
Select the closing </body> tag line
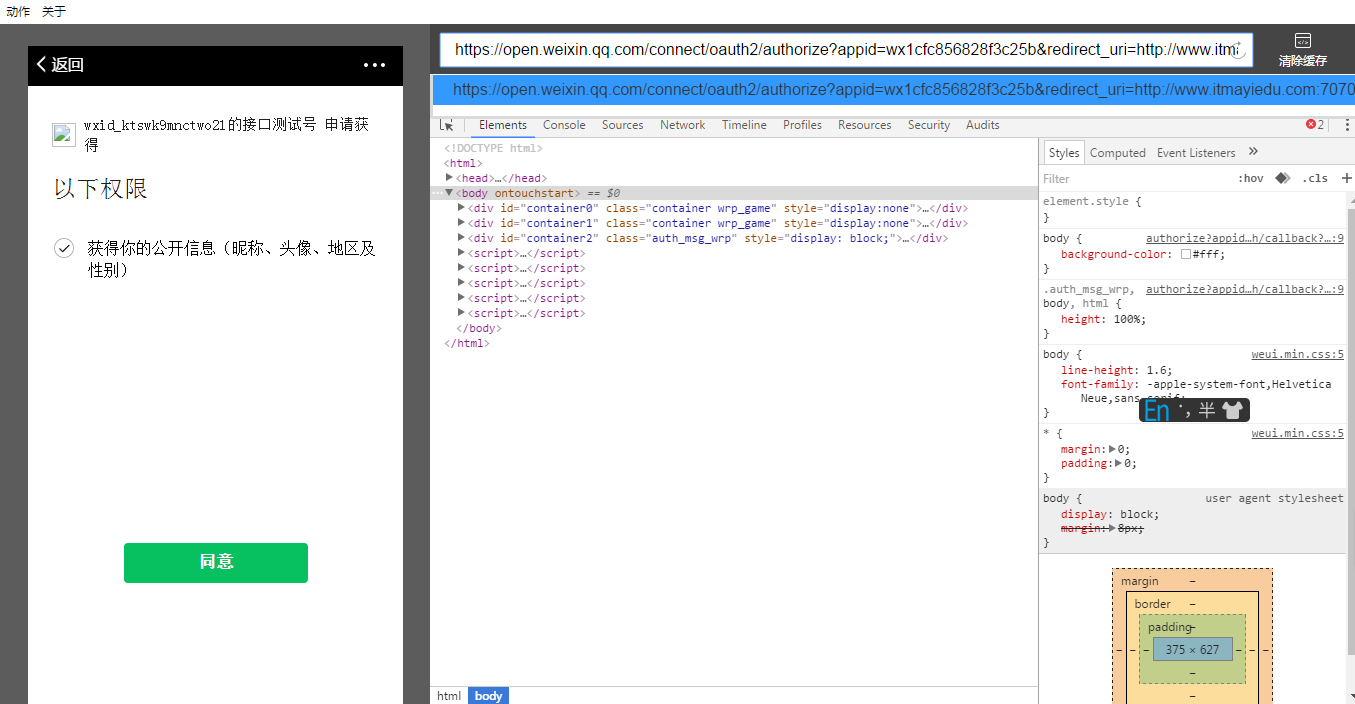click(478, 328)
